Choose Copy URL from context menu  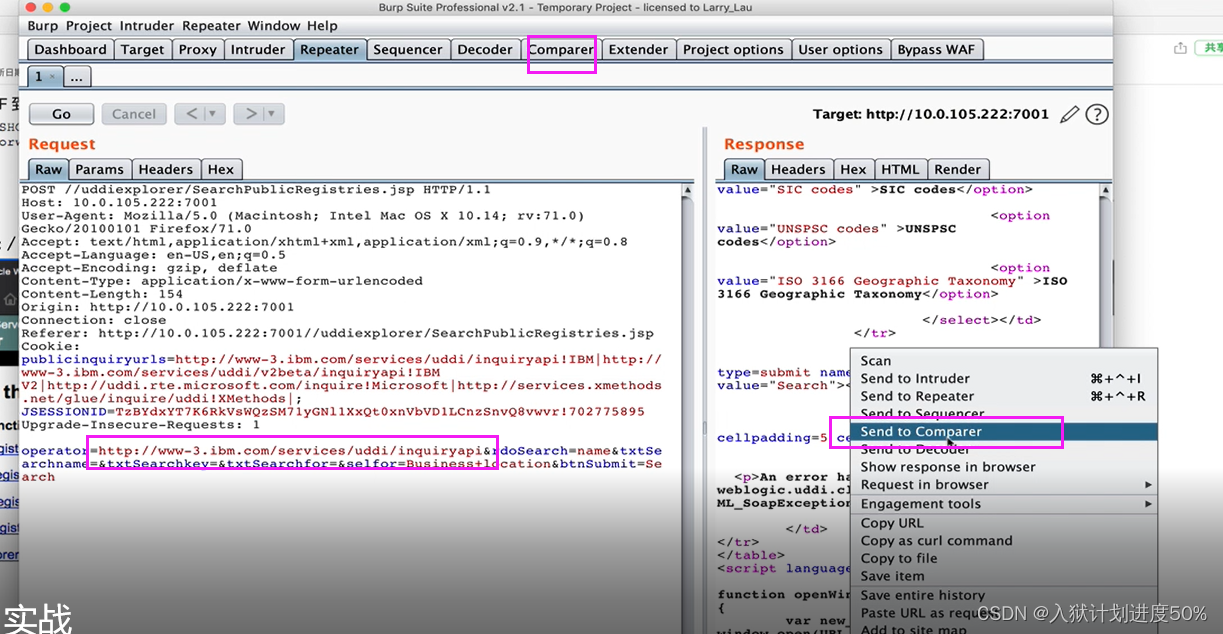[1003, 523]
